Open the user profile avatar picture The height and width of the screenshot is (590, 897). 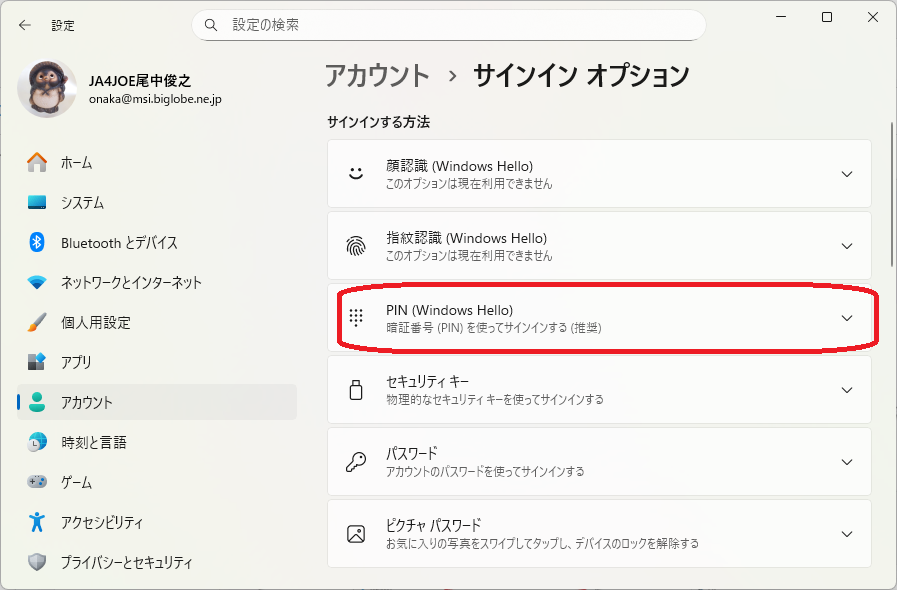[47, 89]
